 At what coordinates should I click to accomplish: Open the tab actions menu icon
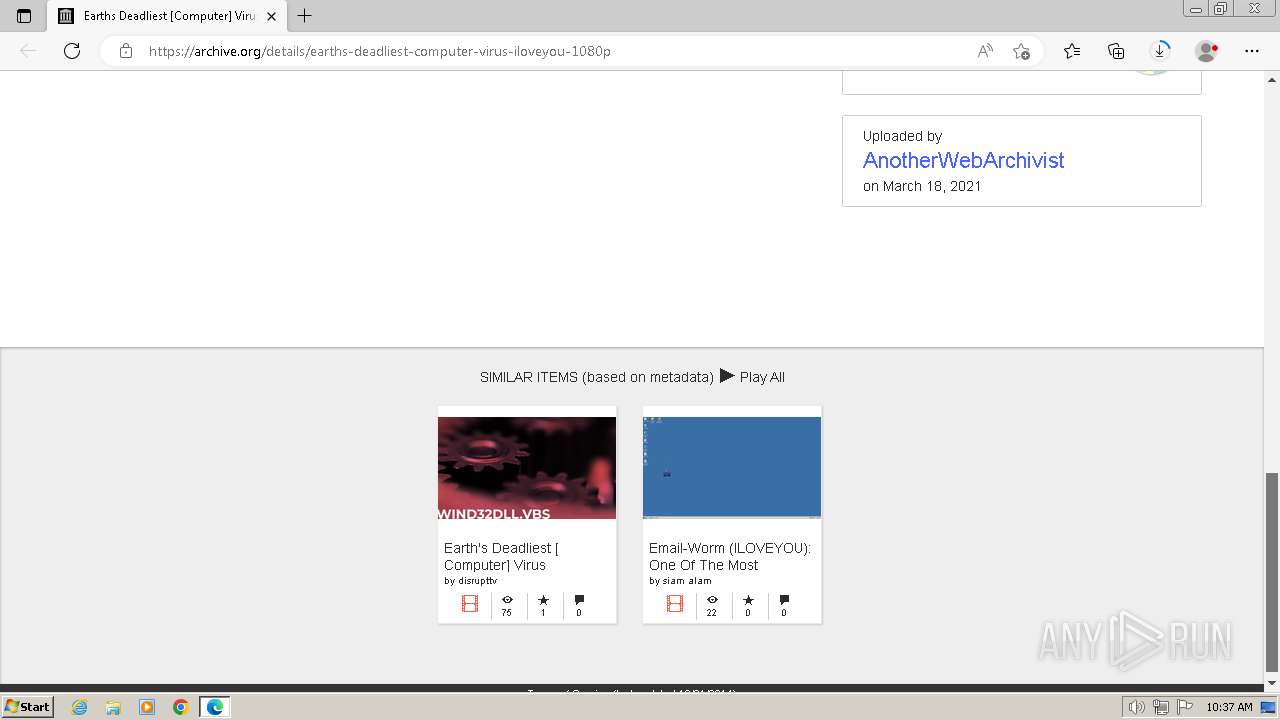point(24,16)
